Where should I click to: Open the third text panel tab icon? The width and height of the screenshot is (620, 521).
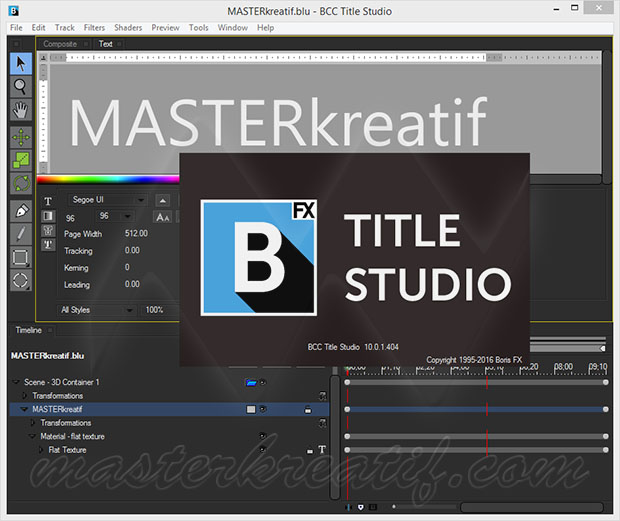point(48,230)
